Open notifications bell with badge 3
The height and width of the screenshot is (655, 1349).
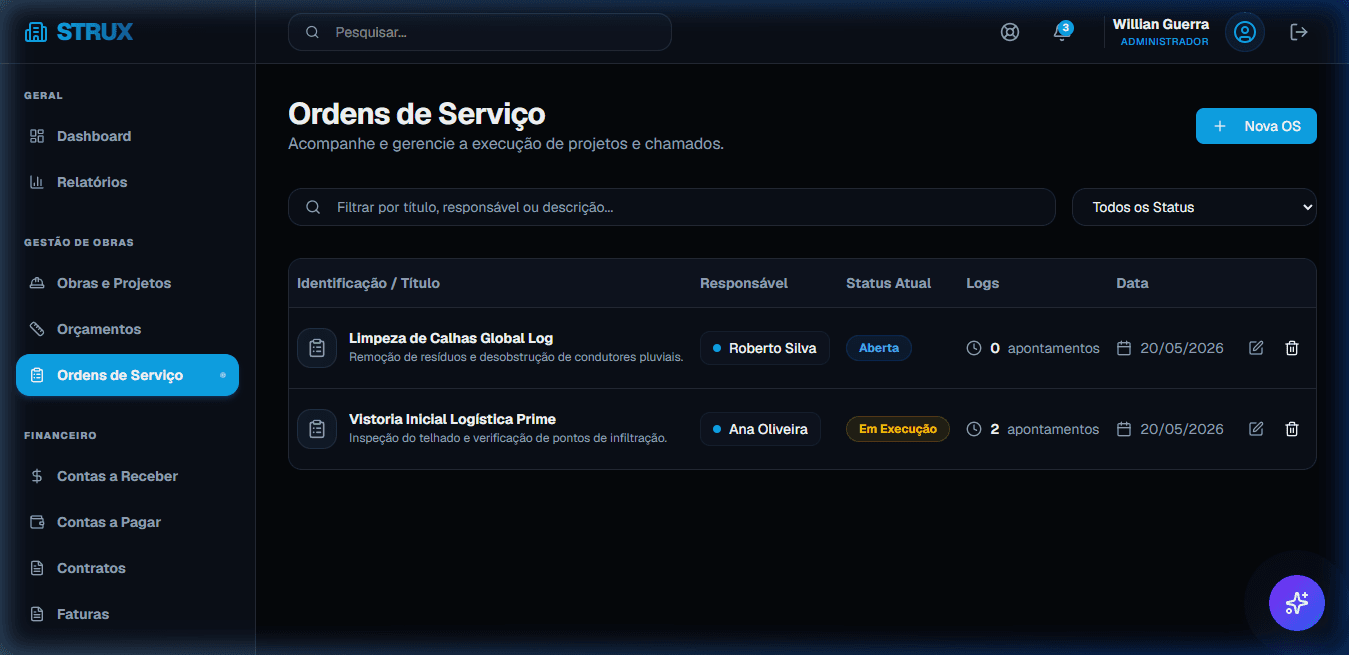1061,32
